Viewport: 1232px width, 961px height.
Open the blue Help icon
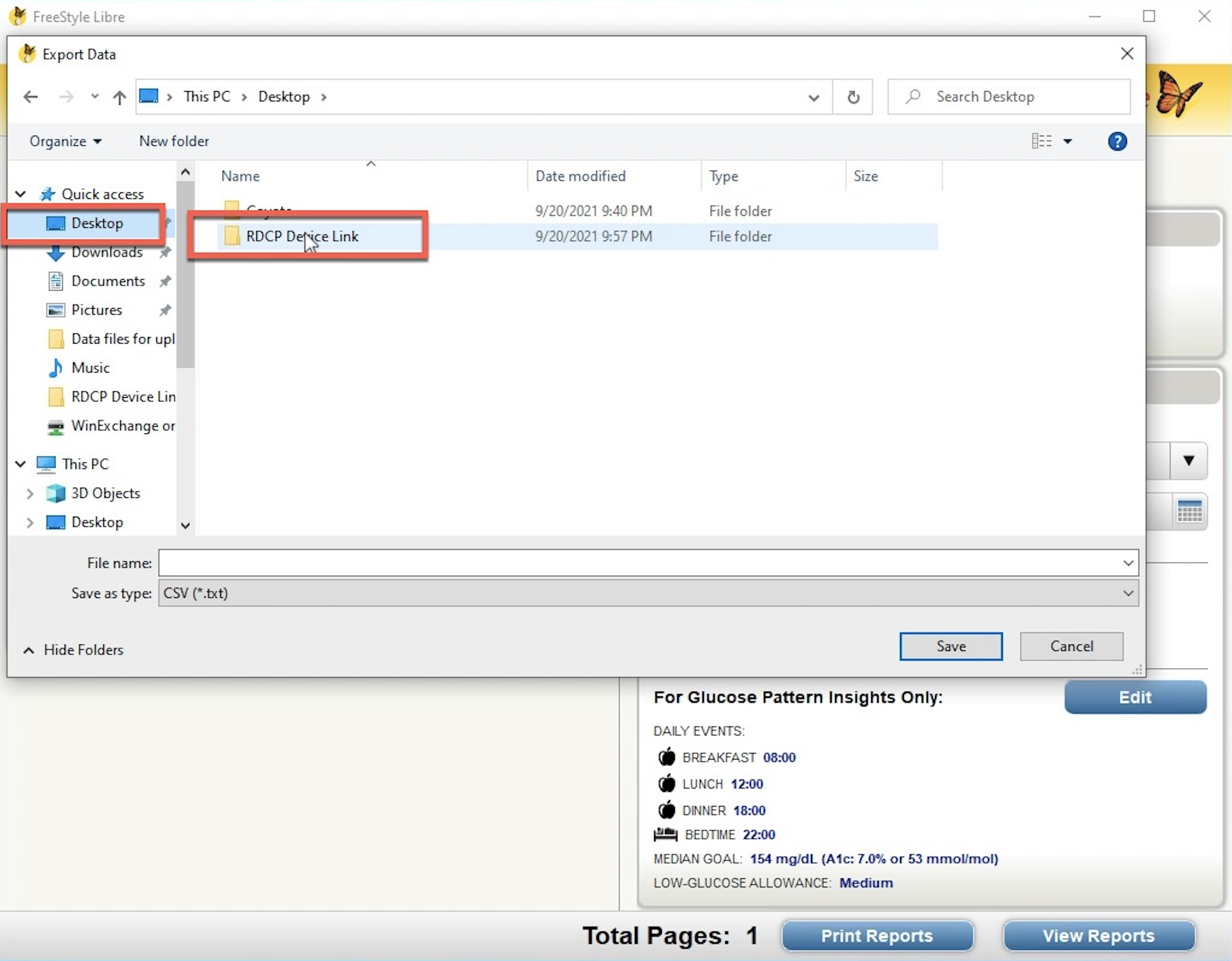1117,141
